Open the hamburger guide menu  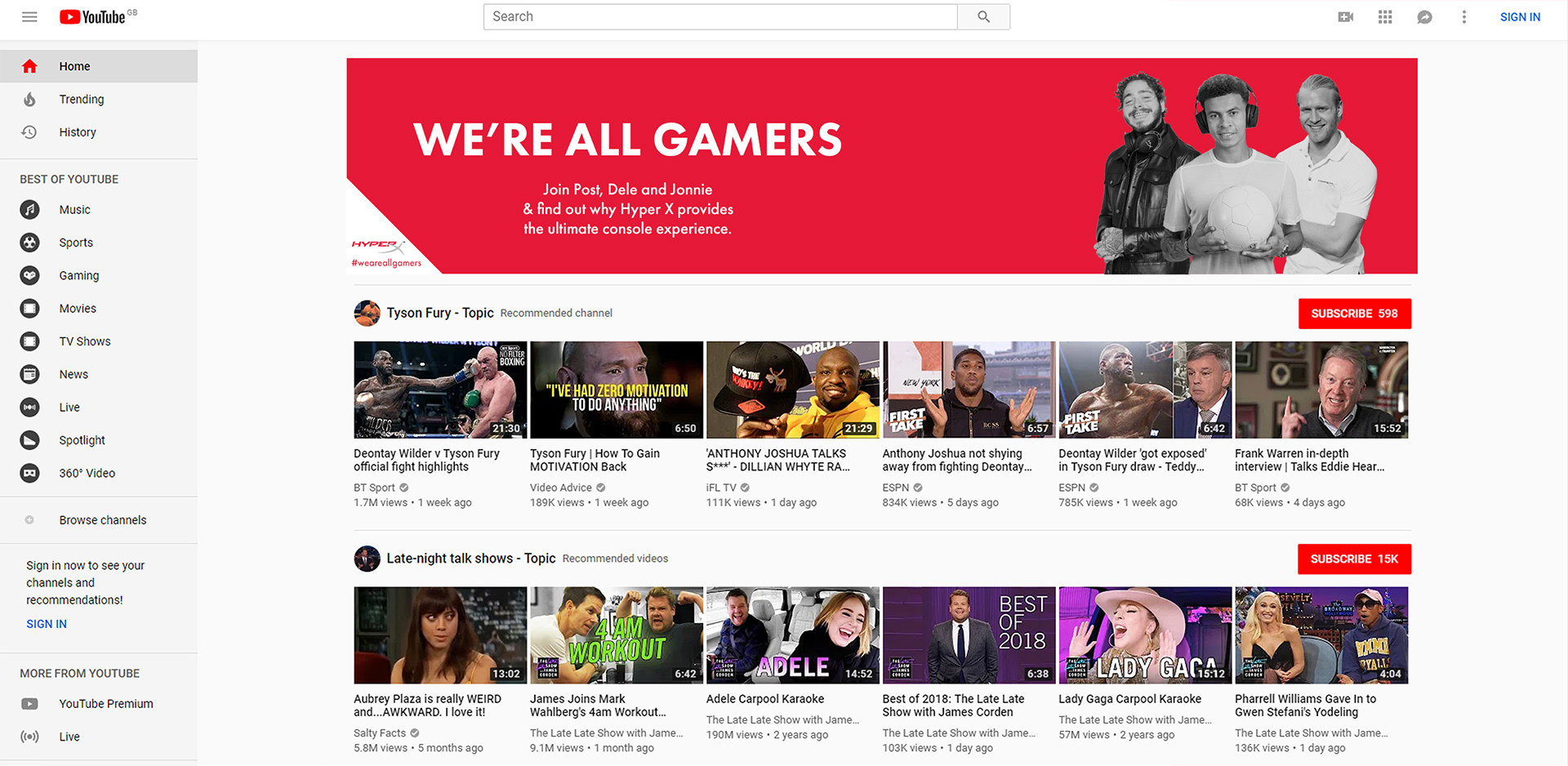click(29, 16)
